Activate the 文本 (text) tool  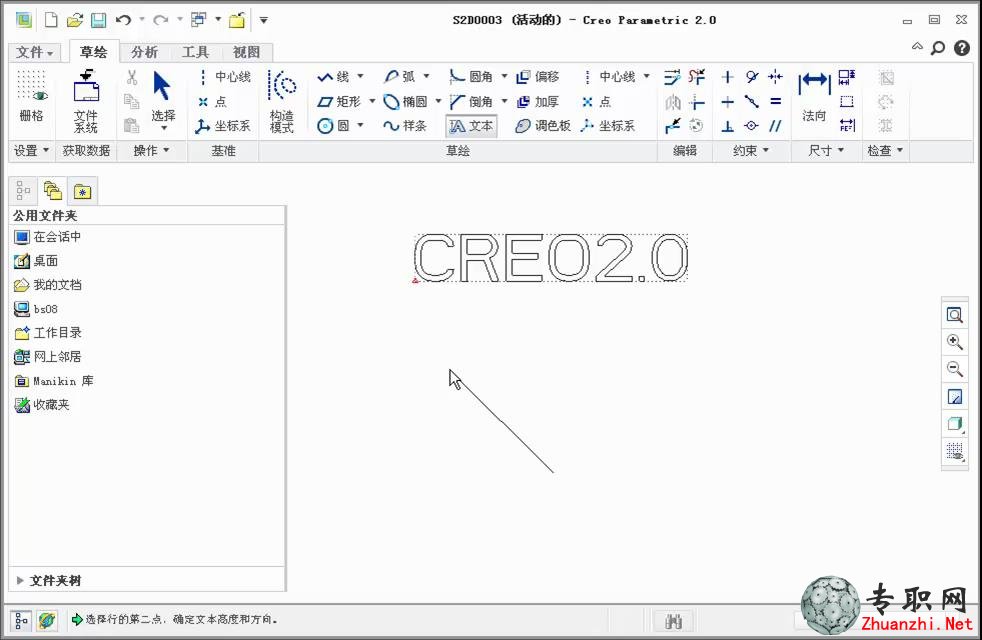pos(471,126)
